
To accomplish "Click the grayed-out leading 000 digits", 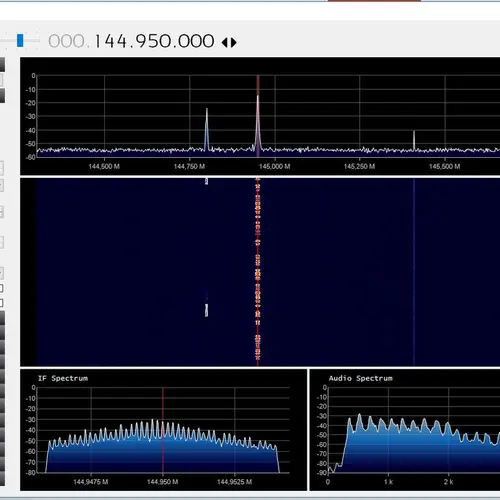I will click(x=66, y=41).
